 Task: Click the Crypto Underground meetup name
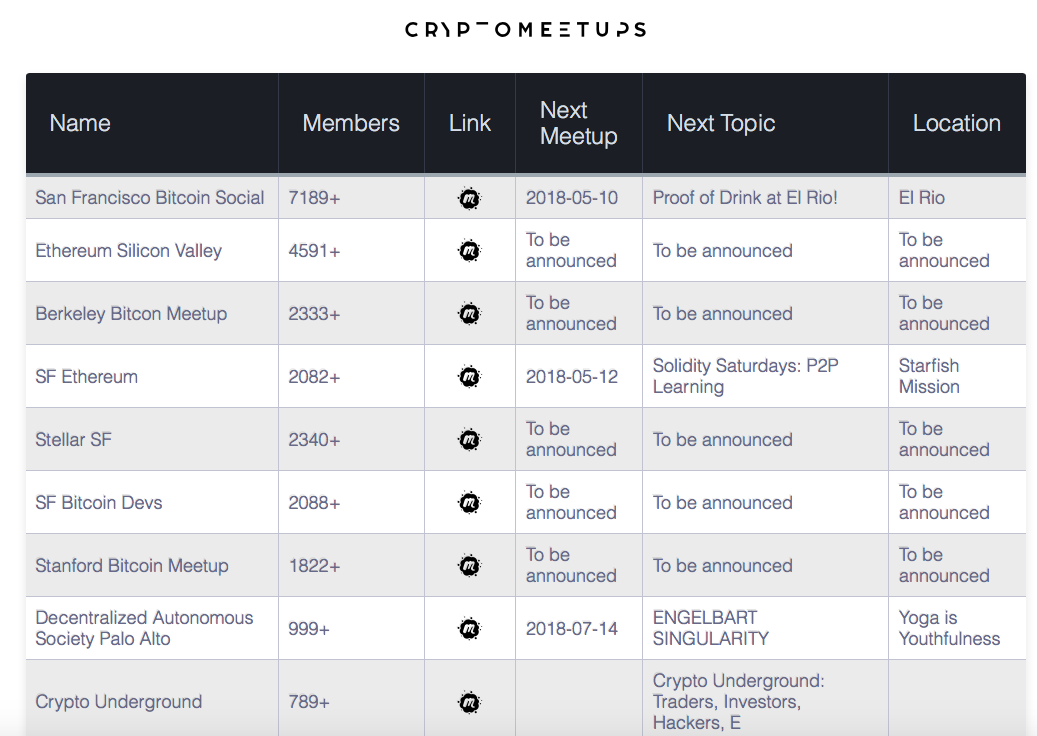[118, 701]
